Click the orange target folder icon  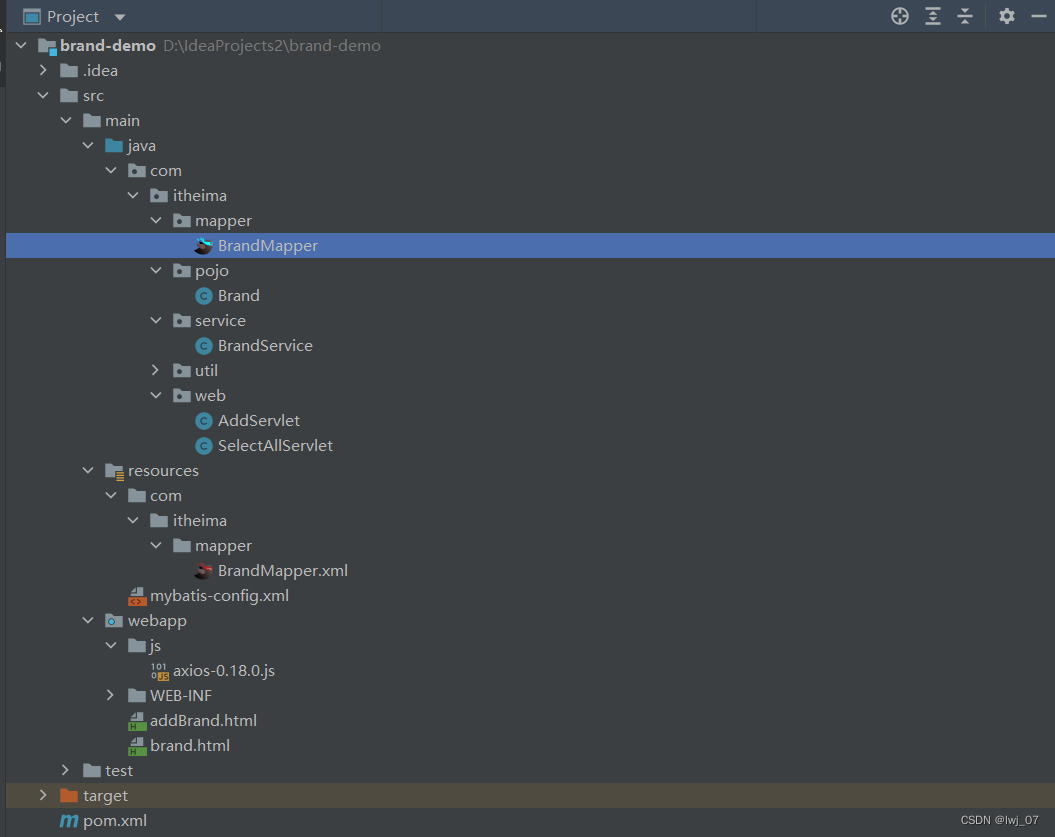(x=69, y=795)
